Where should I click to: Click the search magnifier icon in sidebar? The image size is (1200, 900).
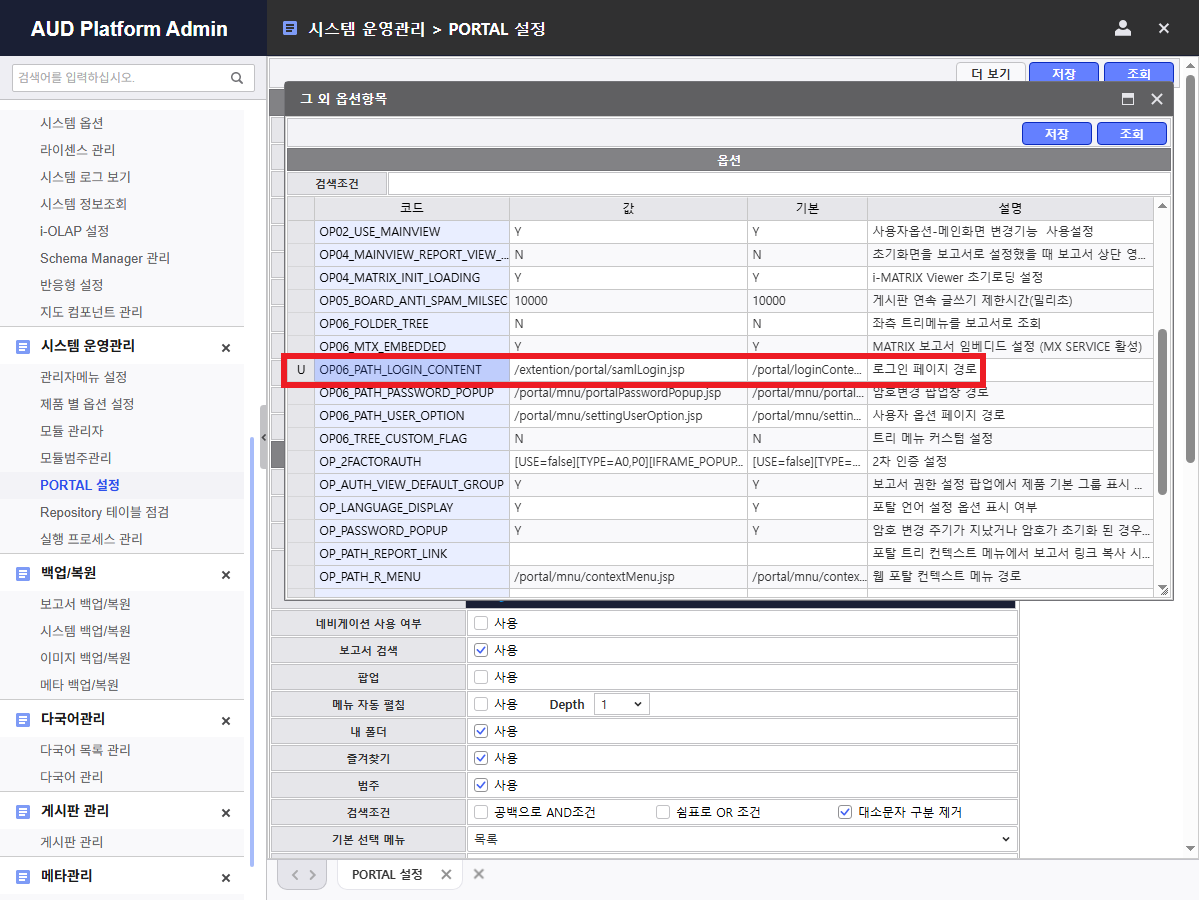click(x=236, y=78)
